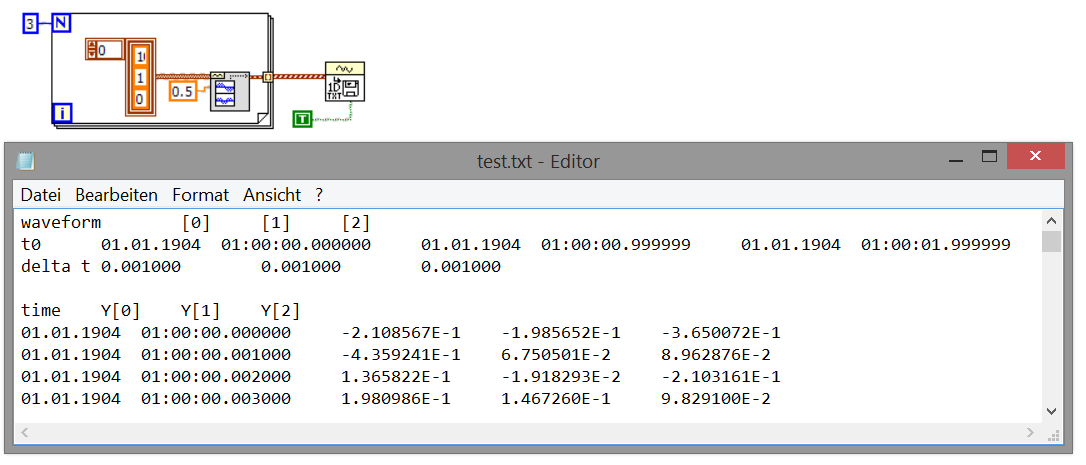Click the value 9.829100E-2
Image resolution: width=1086 pixels, height=465 pixels.
point(716,399)
